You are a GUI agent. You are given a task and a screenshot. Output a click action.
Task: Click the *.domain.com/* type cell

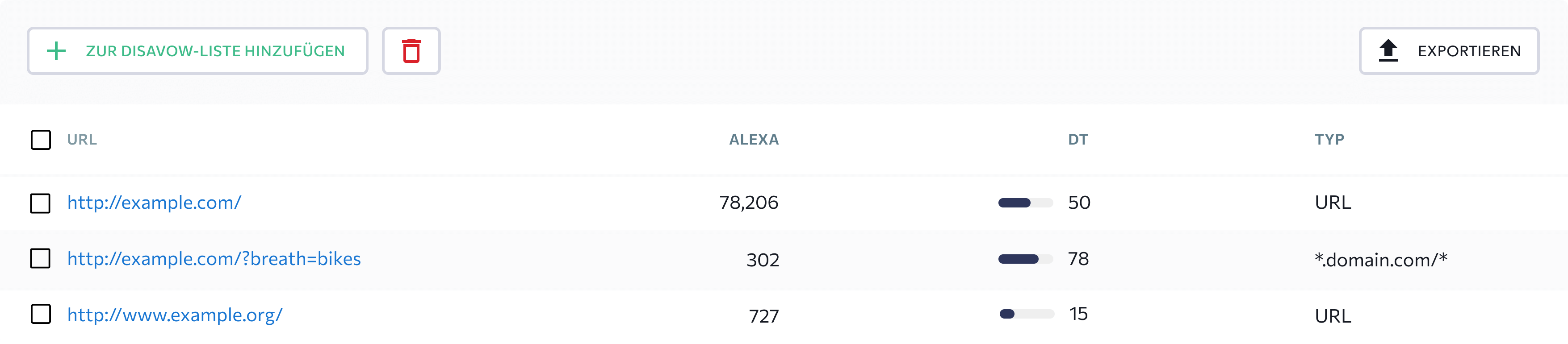[1380, 260]
